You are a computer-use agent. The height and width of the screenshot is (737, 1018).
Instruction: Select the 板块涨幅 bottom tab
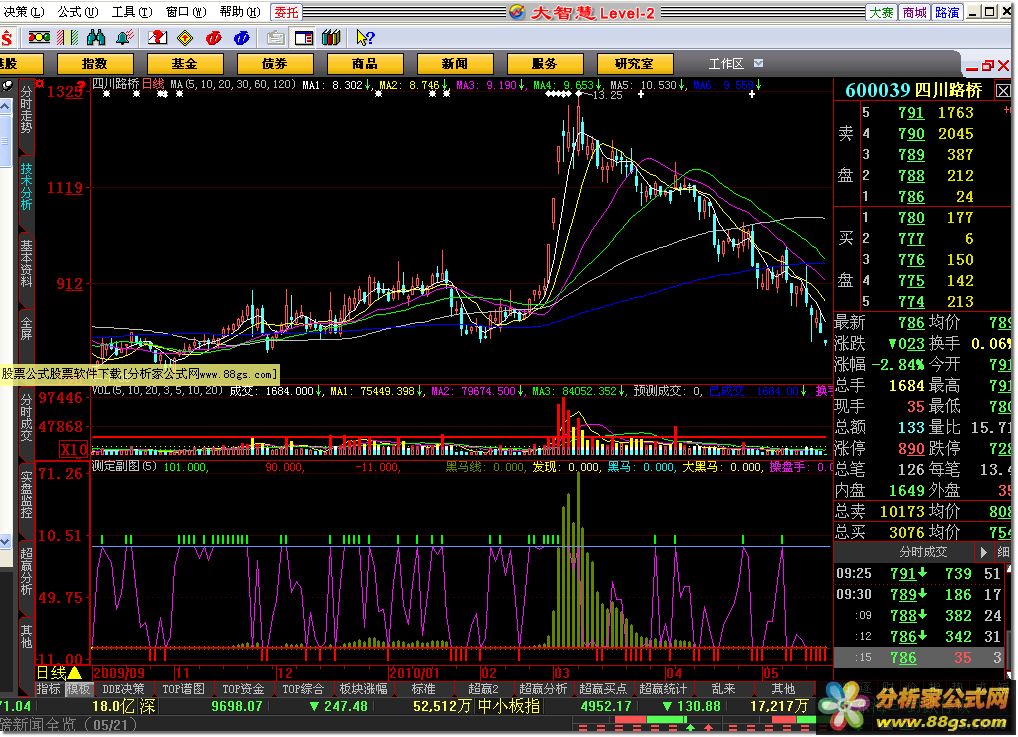pyautogui.click(x=364, y=689)
